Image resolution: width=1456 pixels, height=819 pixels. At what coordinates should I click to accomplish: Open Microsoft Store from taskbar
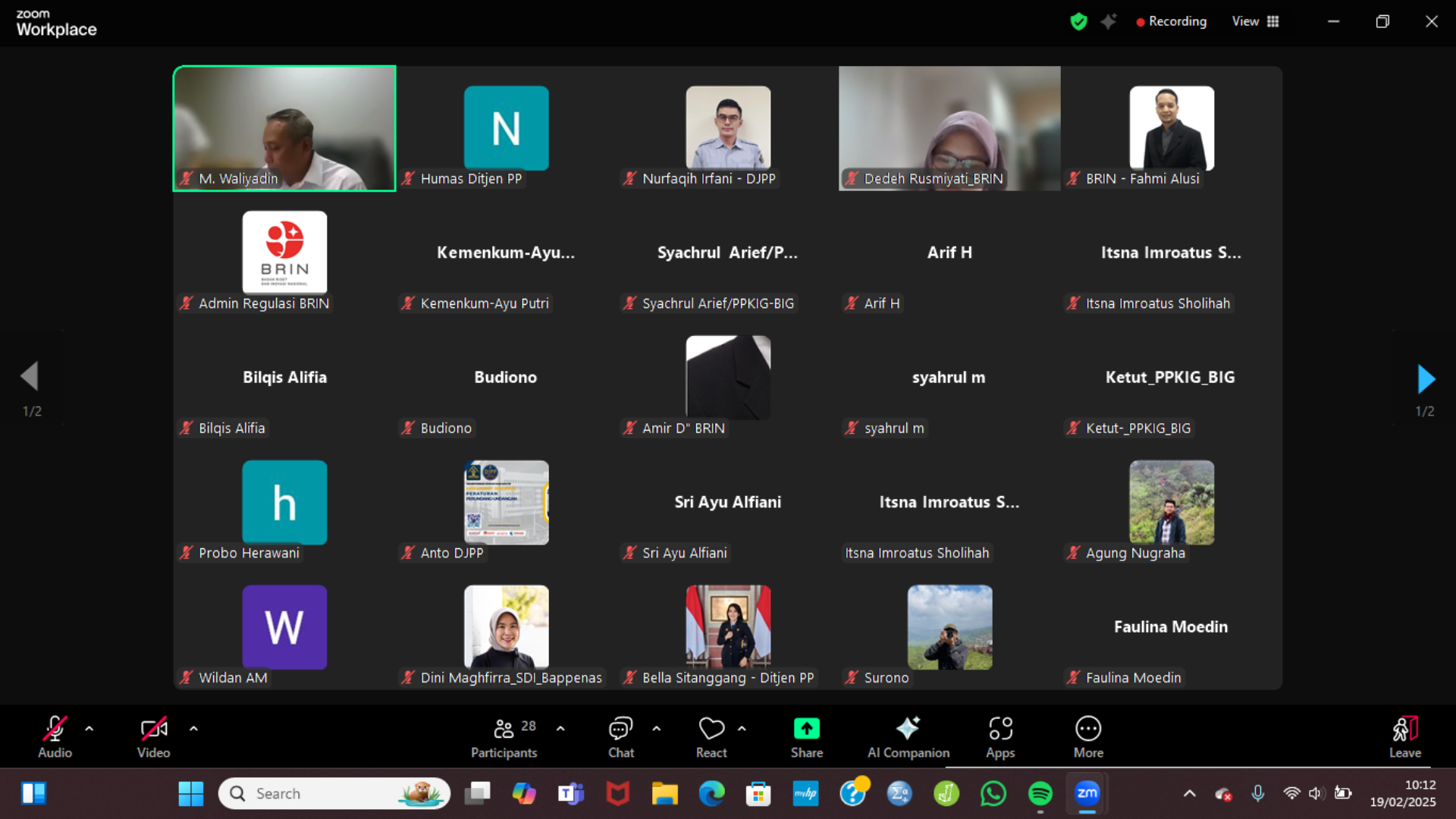[x=758, y=794]
